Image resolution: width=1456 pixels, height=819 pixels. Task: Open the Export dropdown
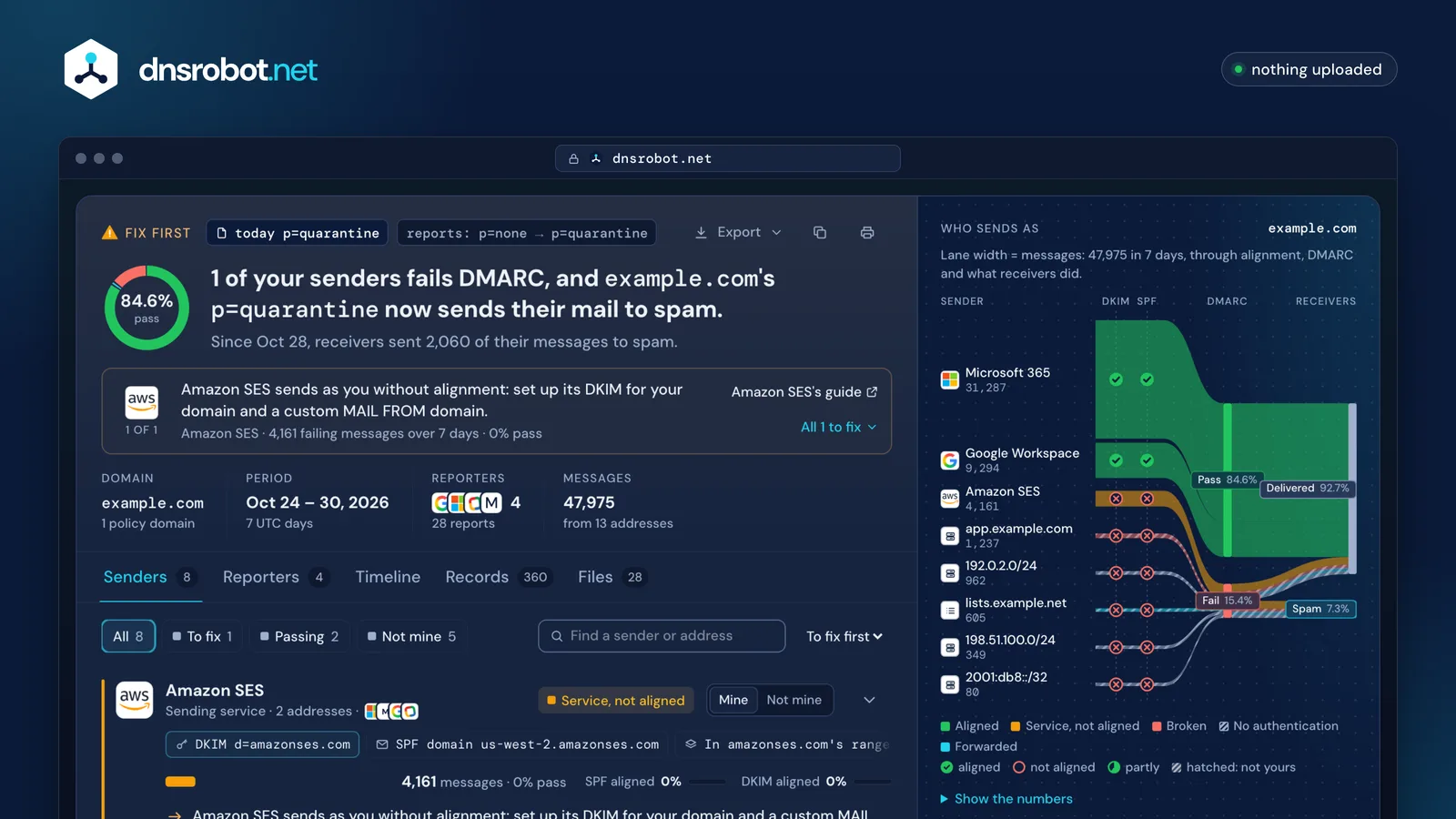pyautogui.click(x=738, y=233)
